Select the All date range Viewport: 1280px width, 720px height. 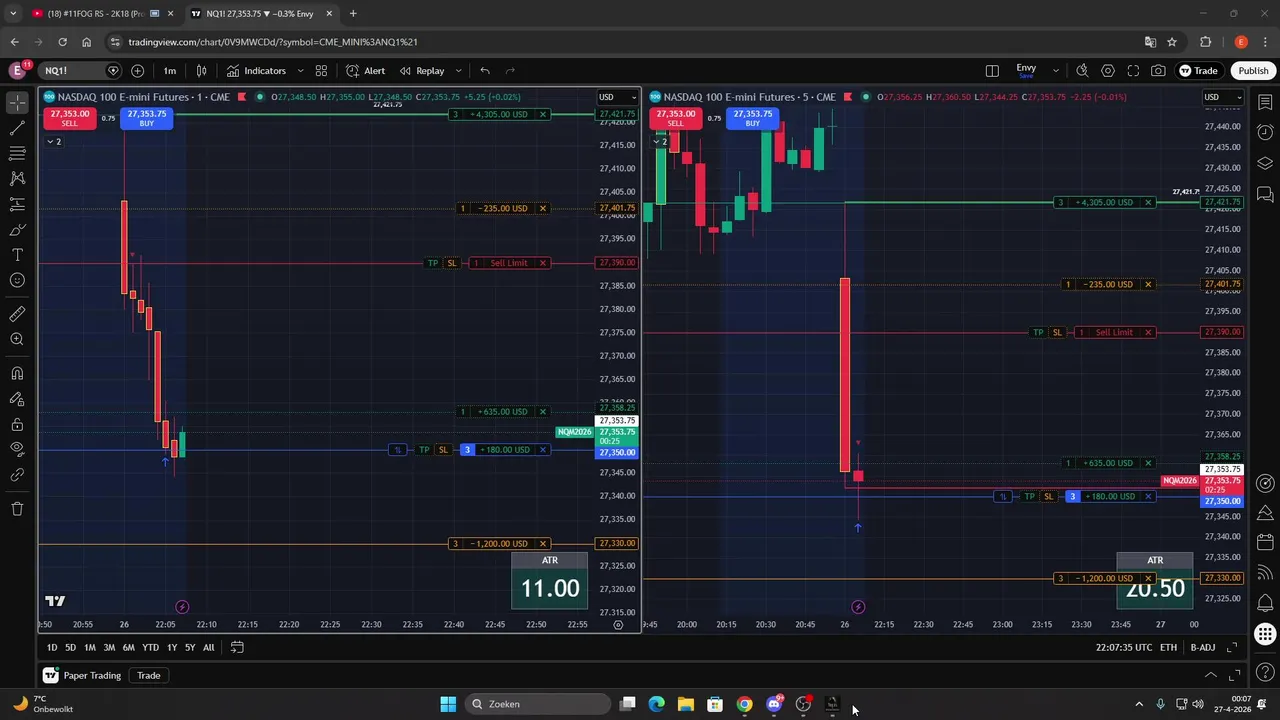pyautogui.click(x=208, y=647)
